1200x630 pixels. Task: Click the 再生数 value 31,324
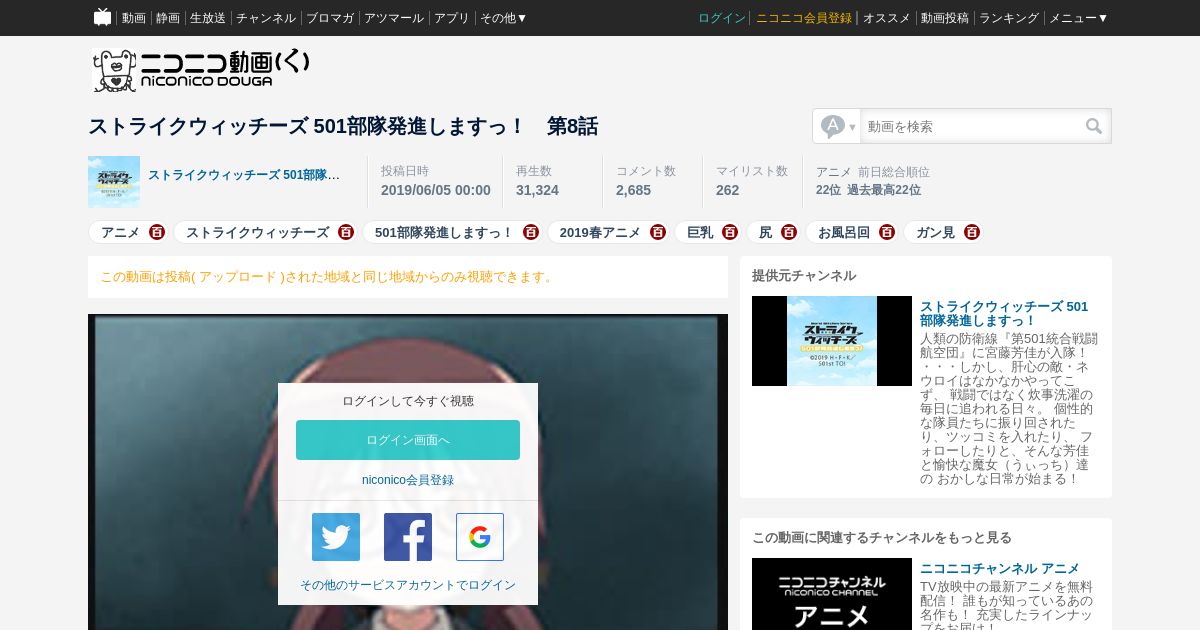click(537, 190)
